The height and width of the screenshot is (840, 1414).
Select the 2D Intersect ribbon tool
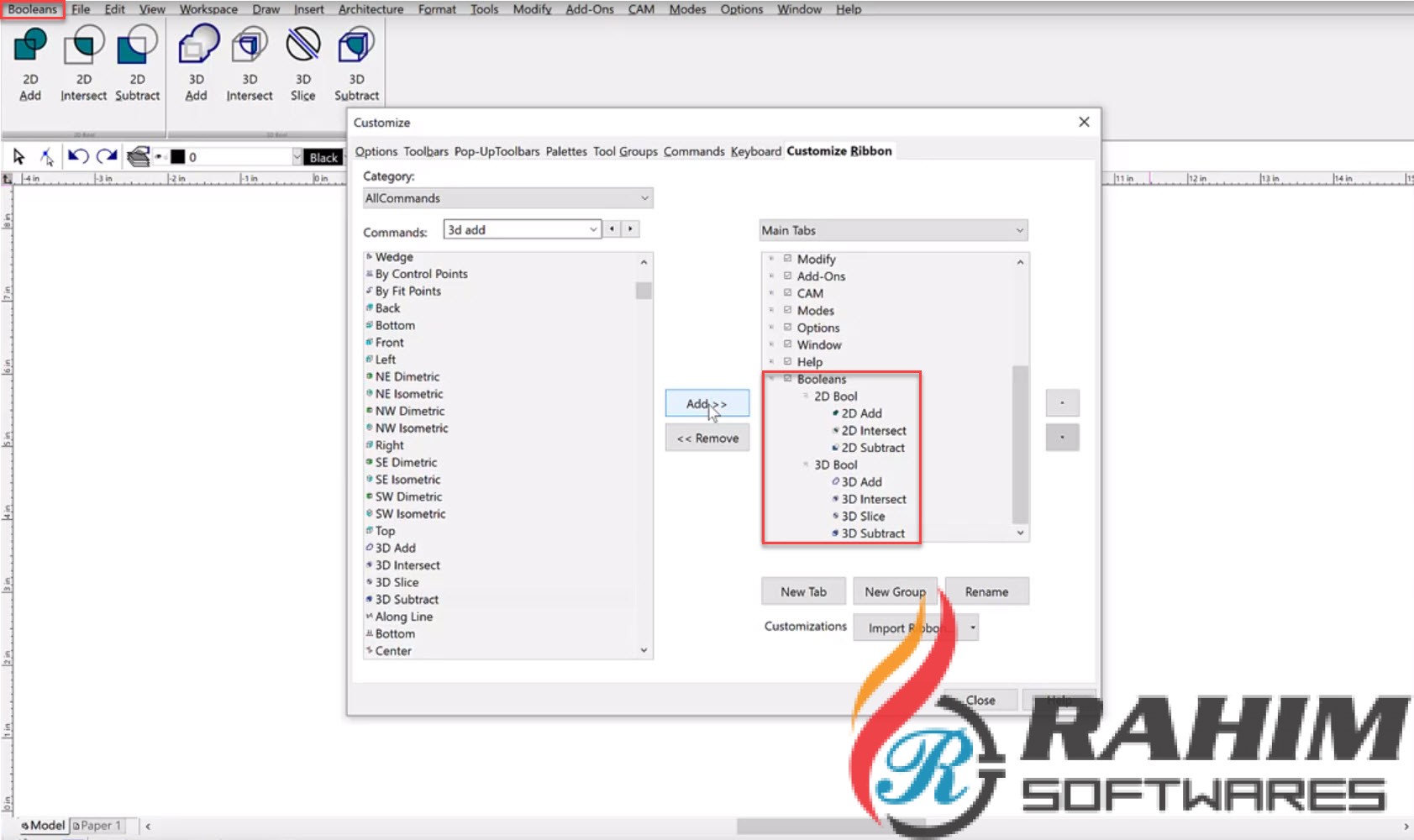(x=83, y=66)
